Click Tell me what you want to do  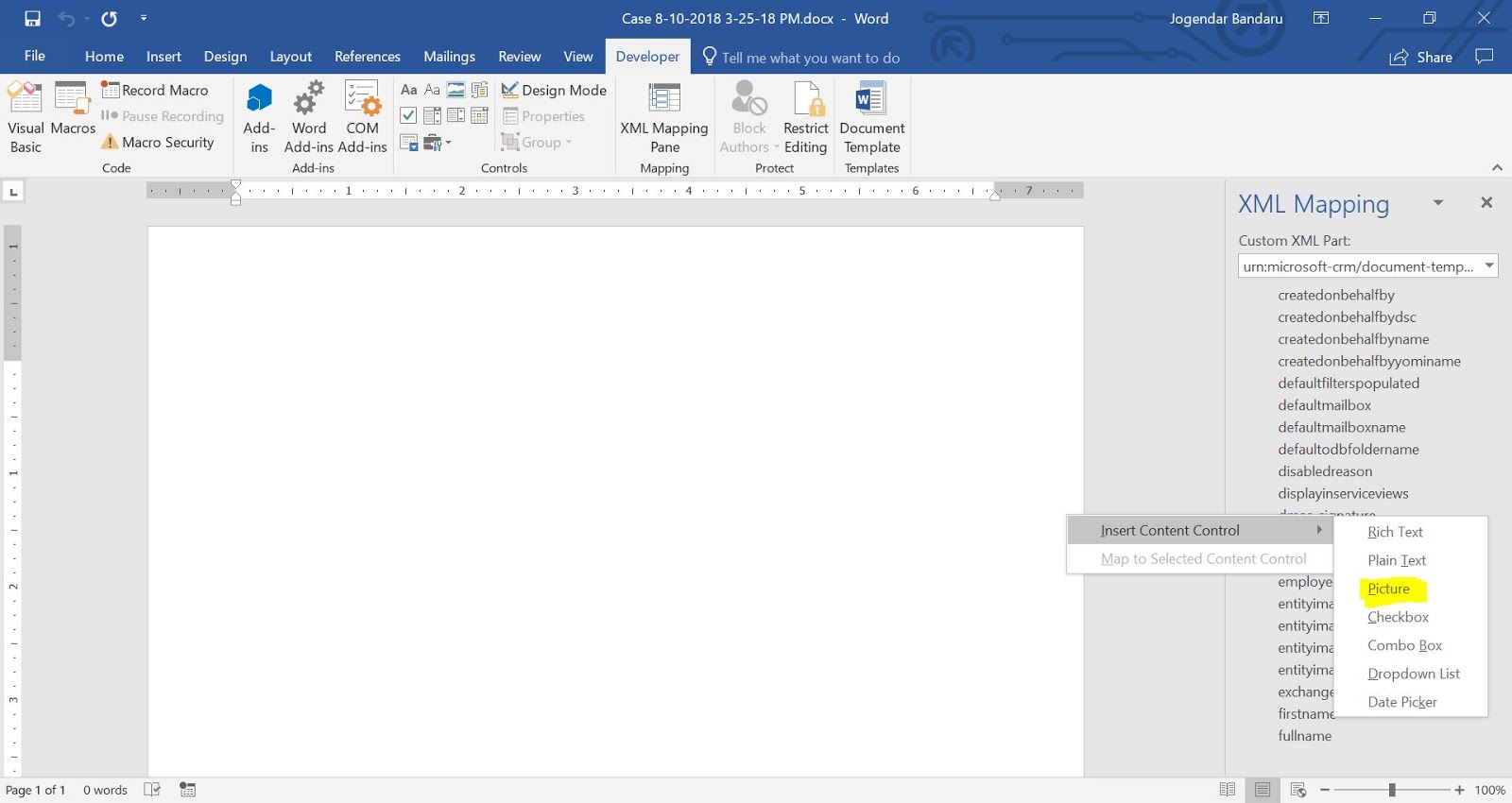tap(801, 58)
